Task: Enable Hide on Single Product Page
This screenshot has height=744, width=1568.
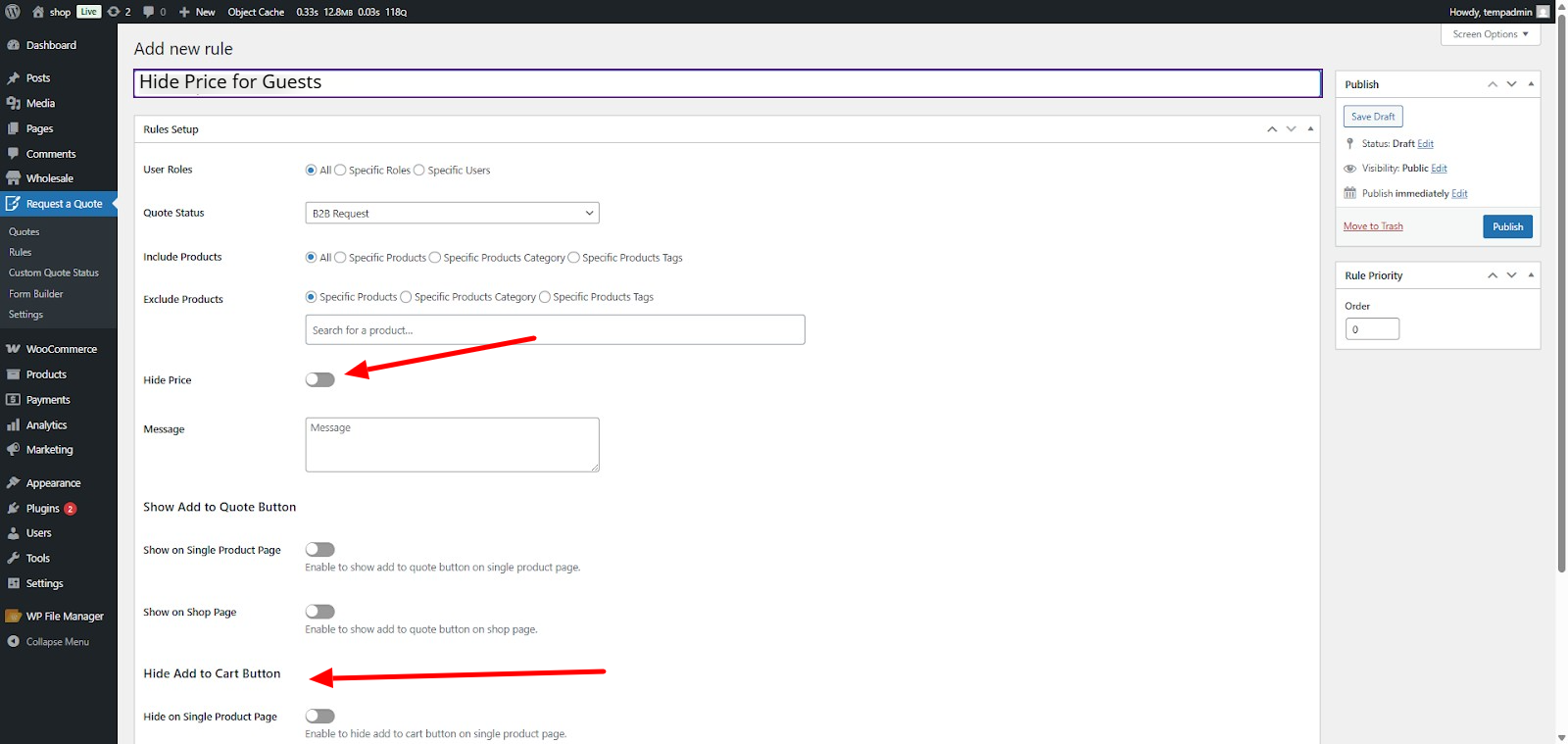Action: pos(320,717)
